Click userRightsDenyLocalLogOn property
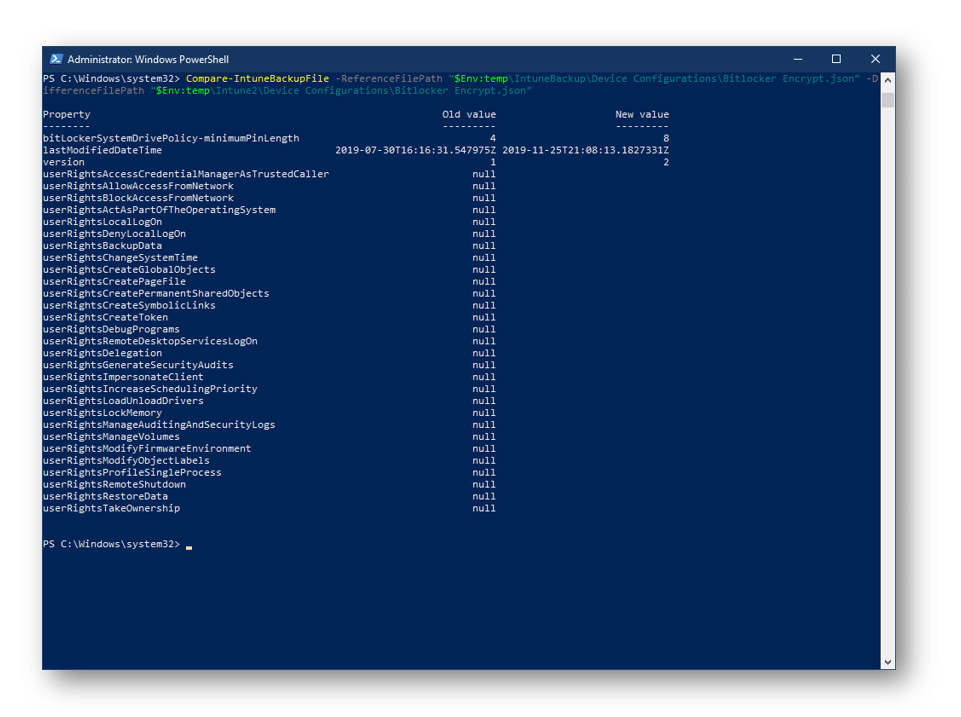This screenshot has height=717, width=961. 114,234
